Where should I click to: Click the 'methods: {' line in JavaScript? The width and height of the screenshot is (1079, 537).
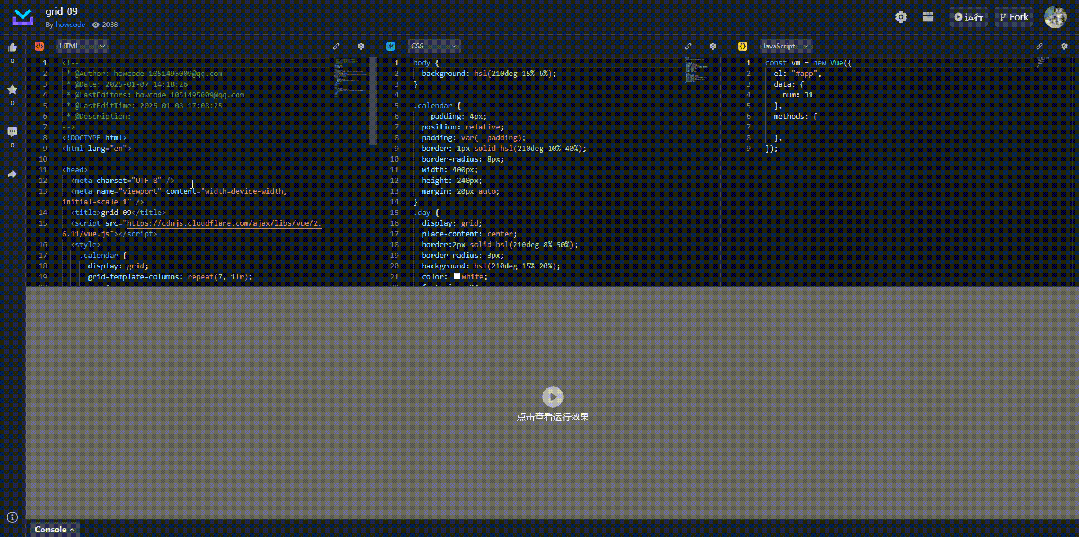795,116
